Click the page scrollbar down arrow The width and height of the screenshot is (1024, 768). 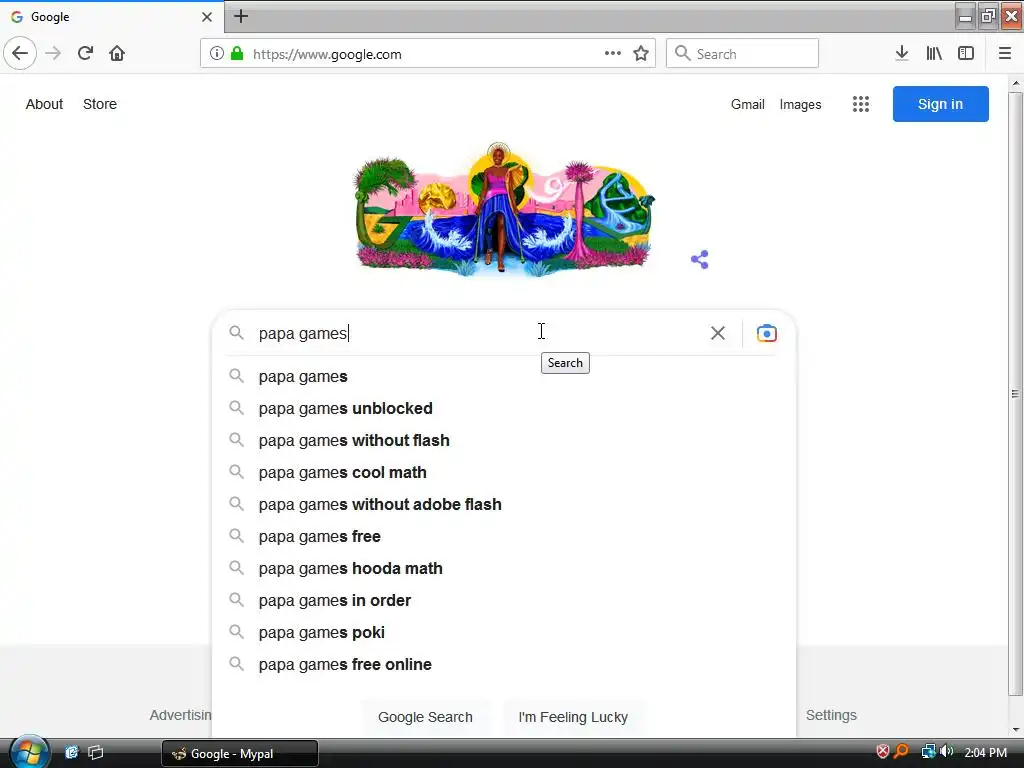click(x=1016, y=729)
